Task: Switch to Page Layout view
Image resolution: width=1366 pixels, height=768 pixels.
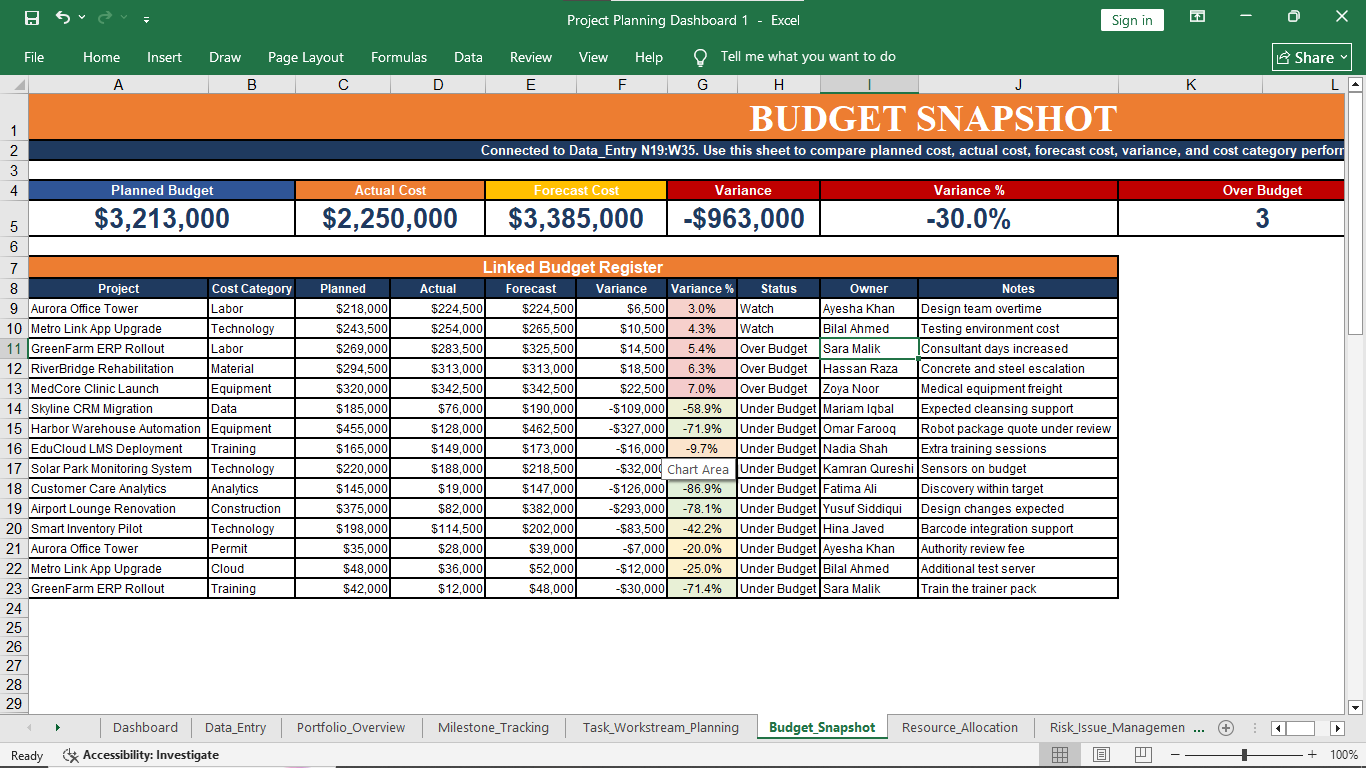Action: click(x=1101, y=755)
